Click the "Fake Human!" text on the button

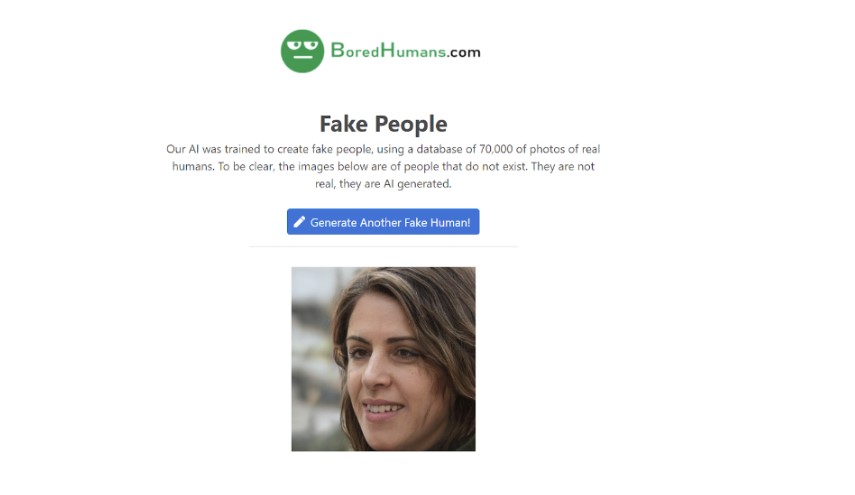tap(437, 222)
